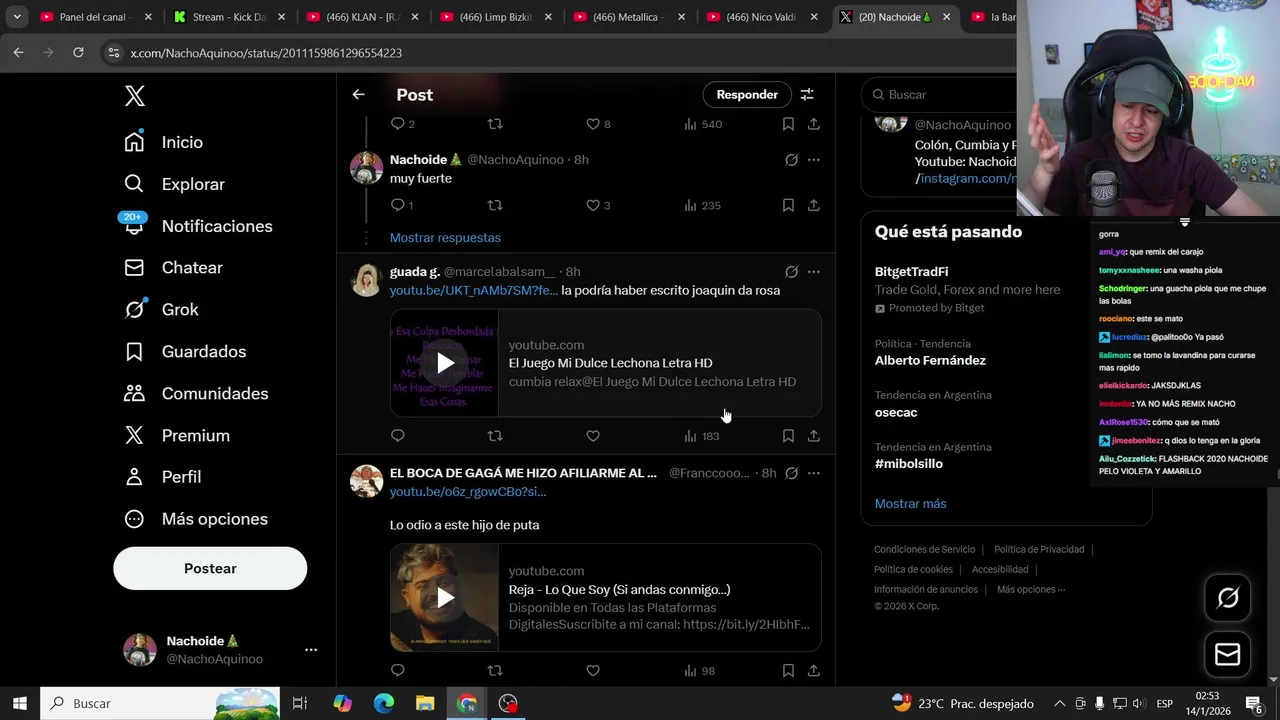Click Grok icon on 'muy fuerte' post
Image resolution: width=1280 pixels, height=720 pixels.
(791, 160)
